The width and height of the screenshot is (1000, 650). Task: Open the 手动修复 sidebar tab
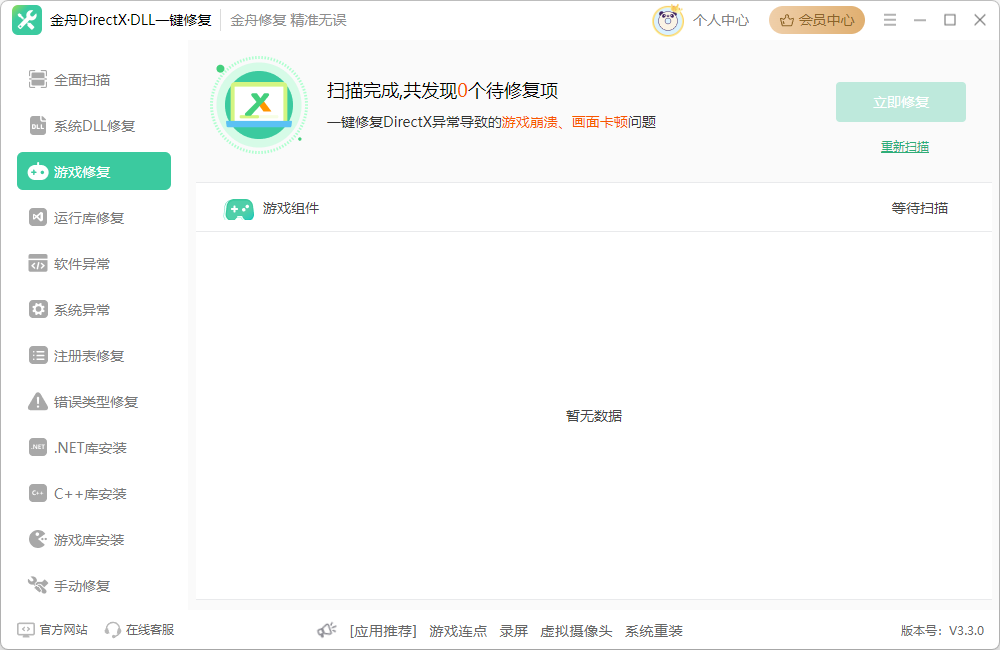[x=94, y=585]
